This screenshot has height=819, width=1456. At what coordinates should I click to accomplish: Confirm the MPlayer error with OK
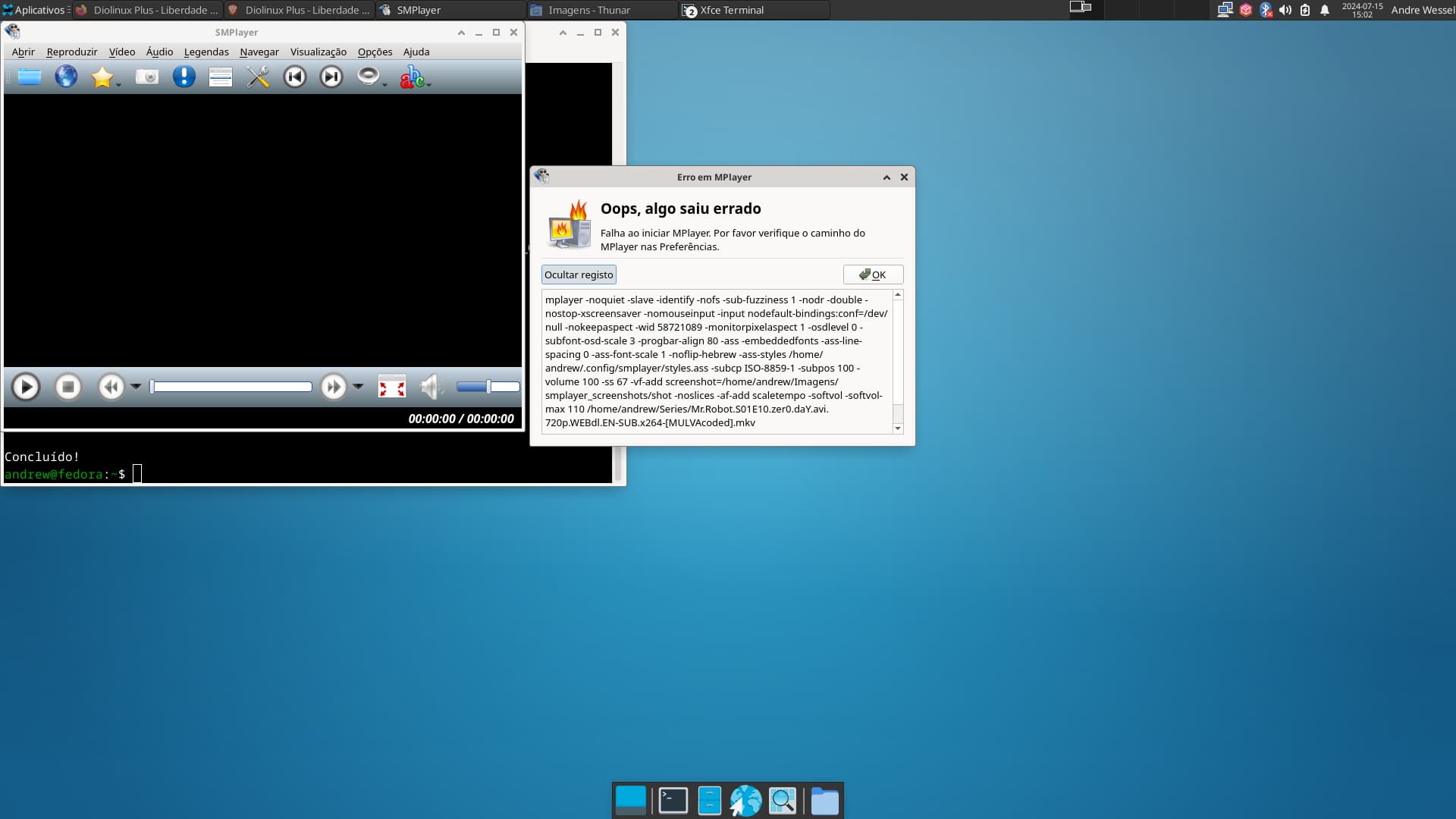[x=873, y=275]
